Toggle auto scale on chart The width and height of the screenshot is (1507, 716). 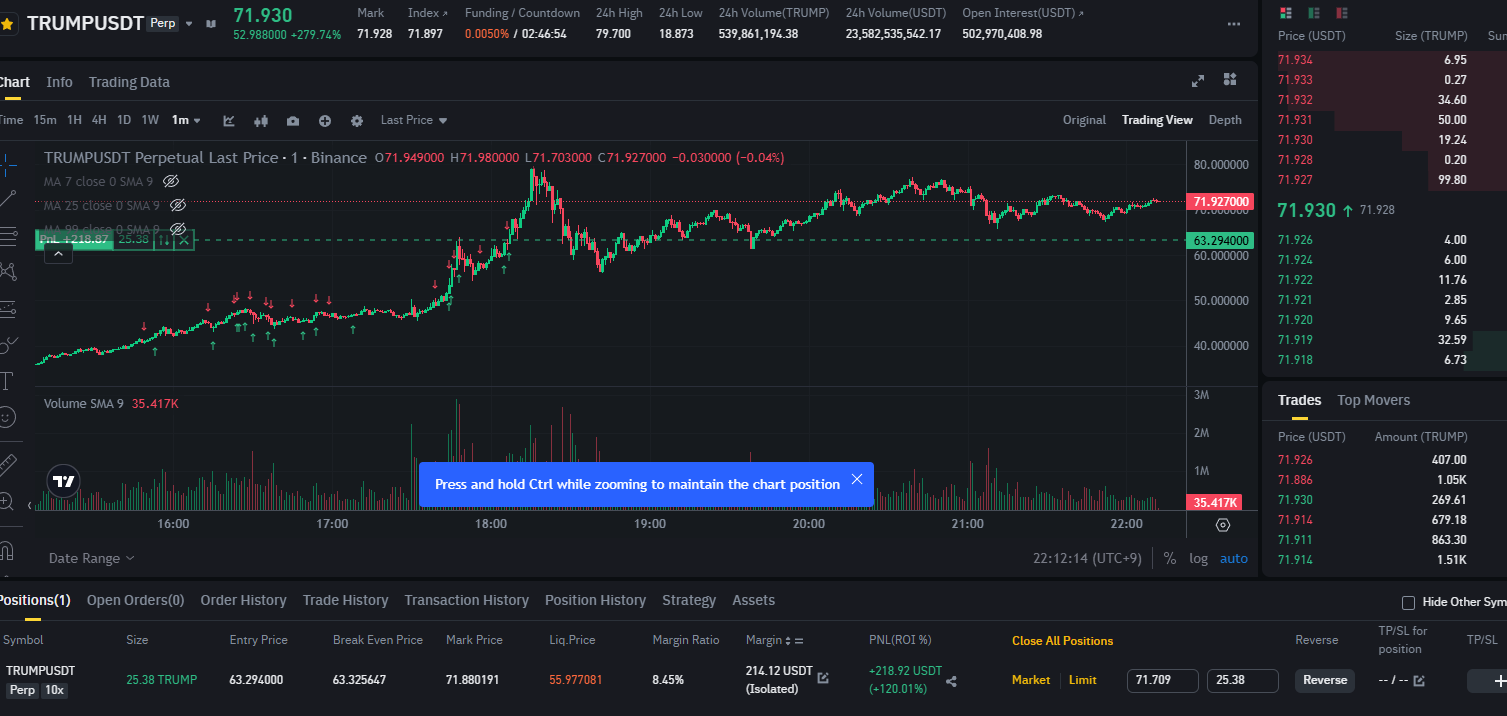[1234, 559]
